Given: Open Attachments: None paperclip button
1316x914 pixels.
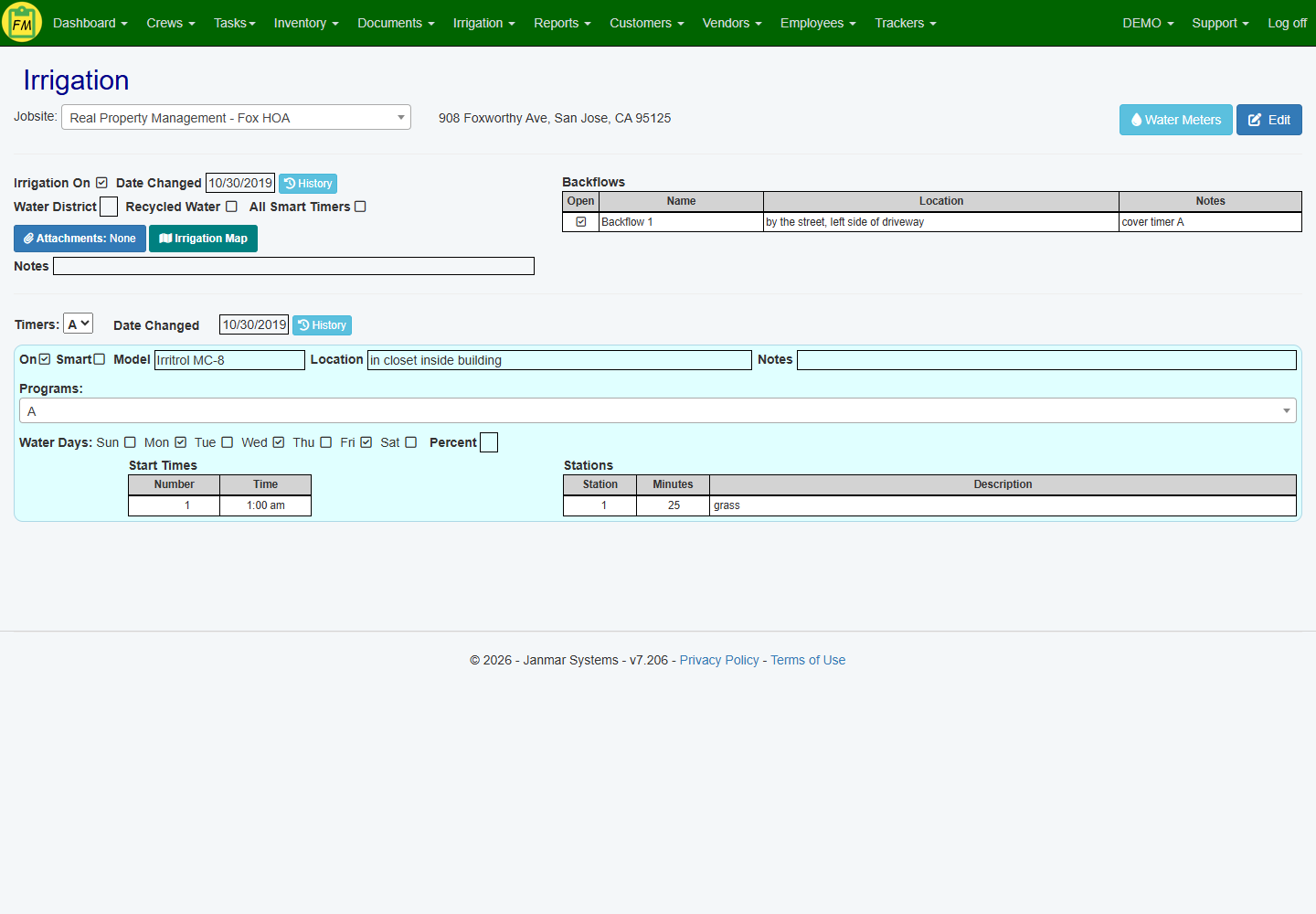Looking at the screenshot, I should pyautogui.click(x=80, y=239).
